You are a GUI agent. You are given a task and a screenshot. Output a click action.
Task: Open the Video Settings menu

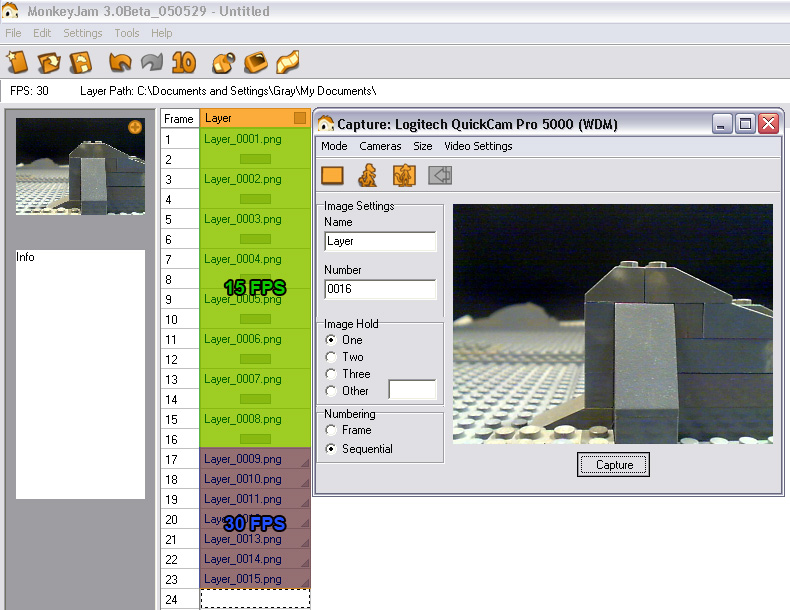click(x=478, y=146)
